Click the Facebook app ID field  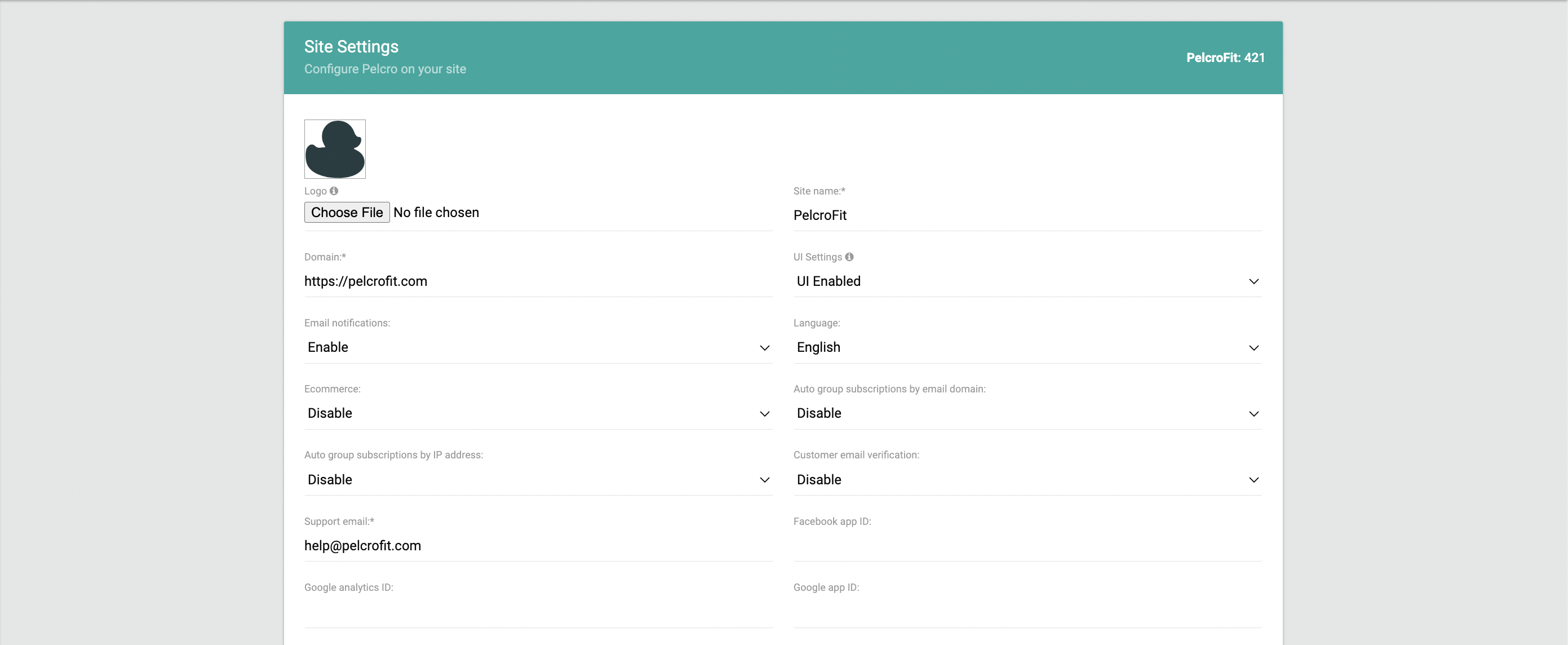(x=1027, y=546)
